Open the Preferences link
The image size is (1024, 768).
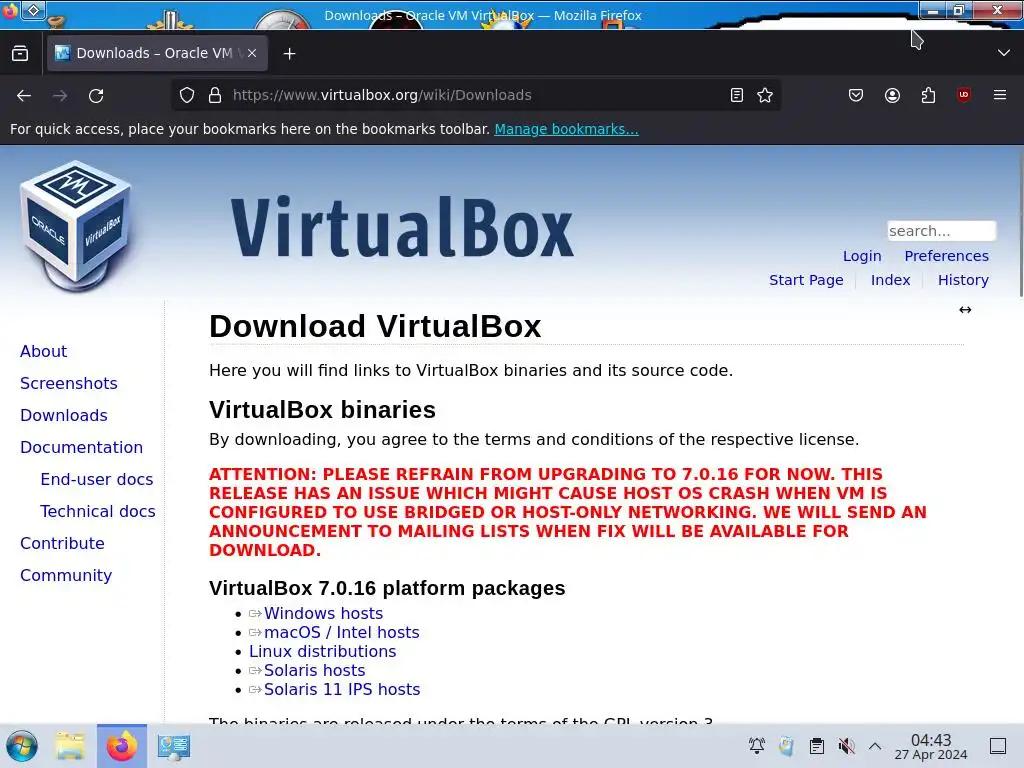pyautogui.click(x=946, y=256)
